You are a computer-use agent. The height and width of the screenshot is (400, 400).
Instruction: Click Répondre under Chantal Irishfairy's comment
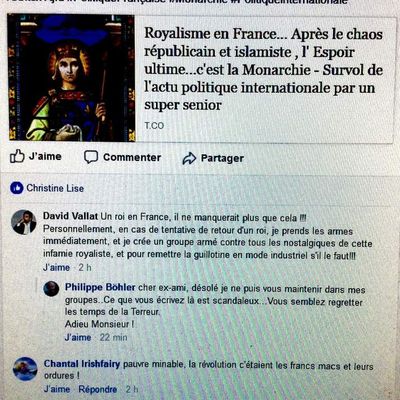point(98,389)
